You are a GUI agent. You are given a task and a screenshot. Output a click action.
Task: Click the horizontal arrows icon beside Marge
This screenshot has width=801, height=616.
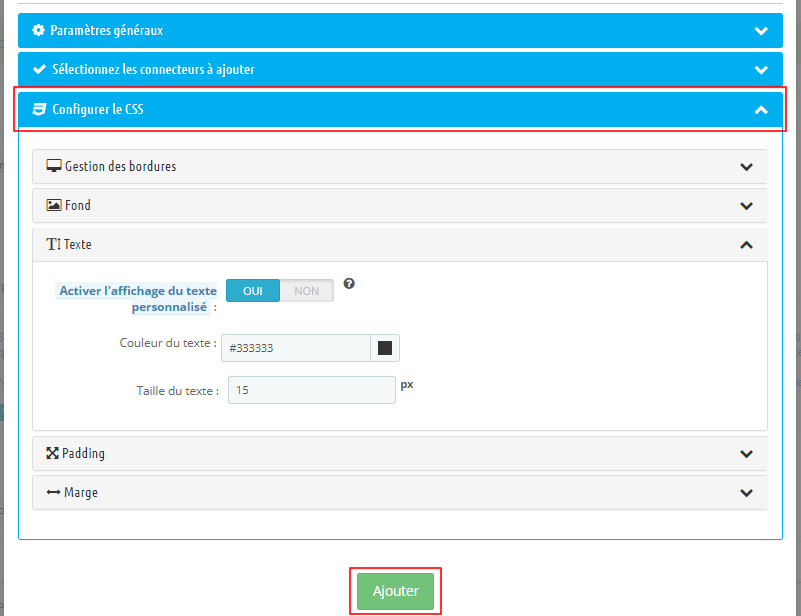point(53,492)
